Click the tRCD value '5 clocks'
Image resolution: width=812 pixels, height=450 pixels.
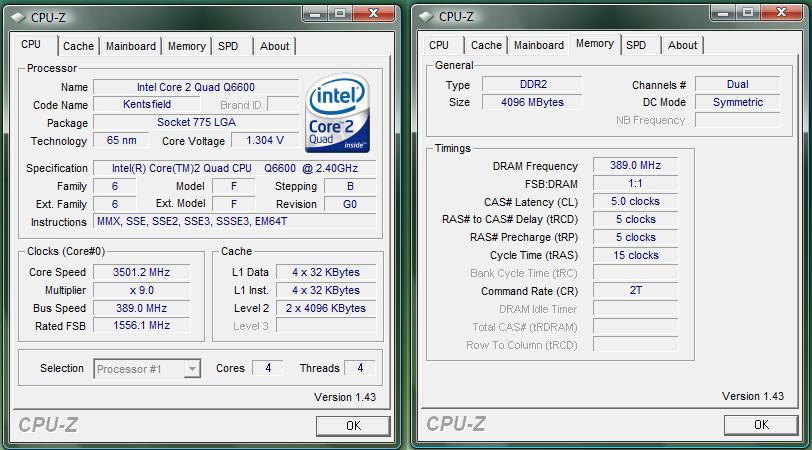635,219
